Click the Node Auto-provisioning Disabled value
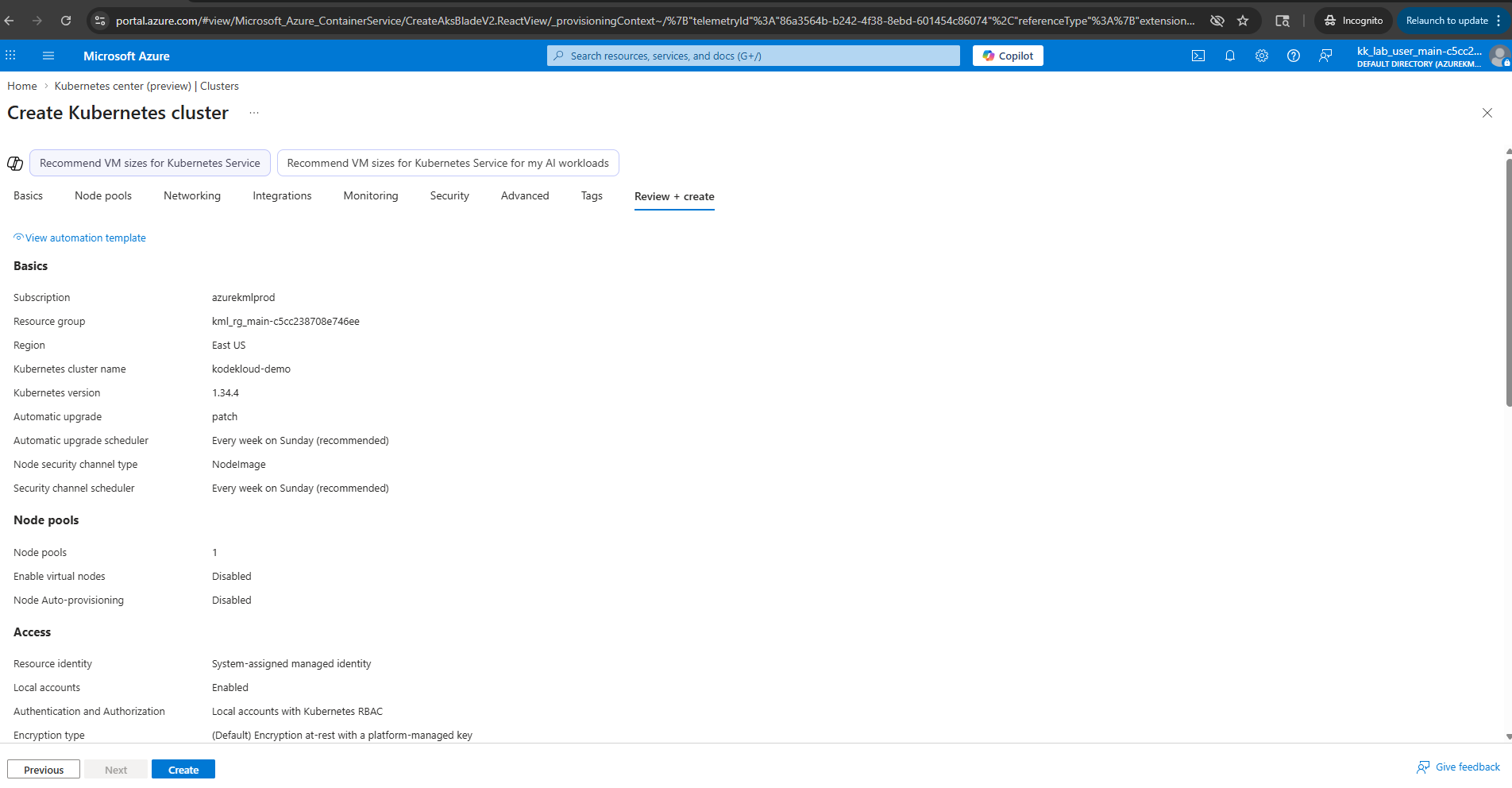The width and height of the screenshot is (1512, 788). (232, 601)
